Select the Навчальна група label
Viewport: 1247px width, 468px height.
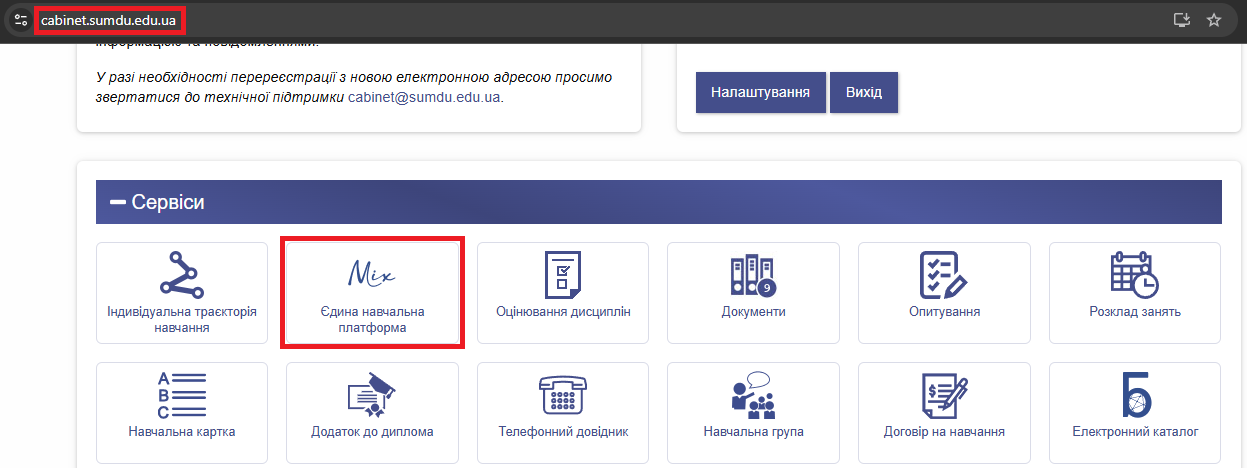[x=754, y=432]
